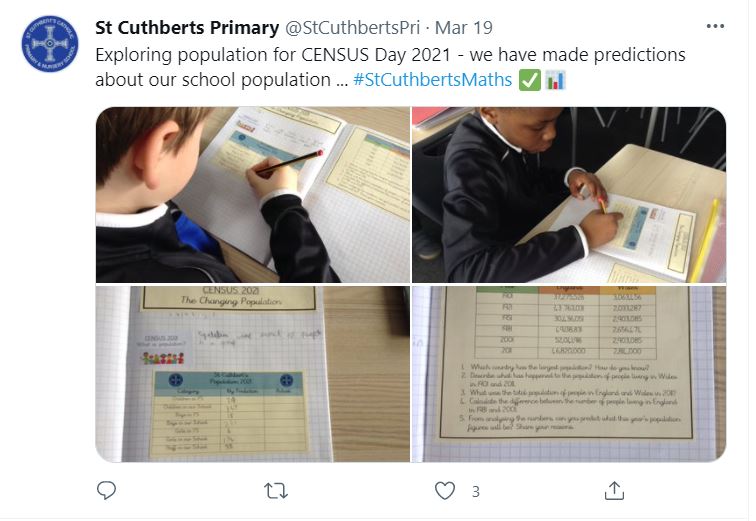Open the St Cuthberts Primary display name
This screenshot has width=756, height=521.
point(187,27)
